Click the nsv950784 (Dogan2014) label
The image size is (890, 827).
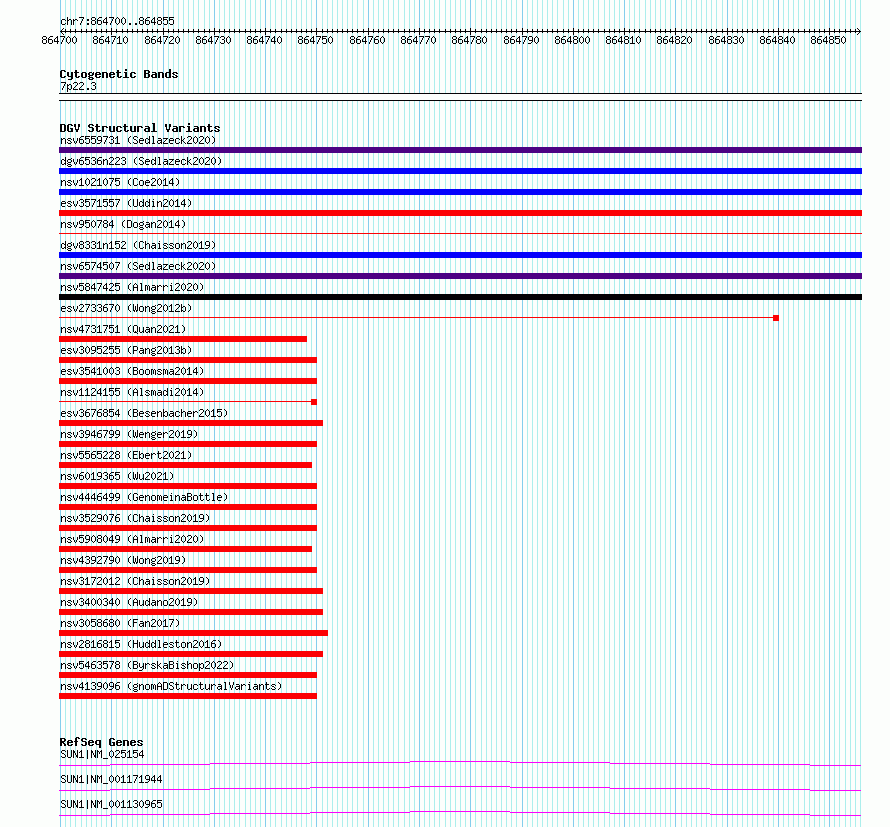(123, 224)
